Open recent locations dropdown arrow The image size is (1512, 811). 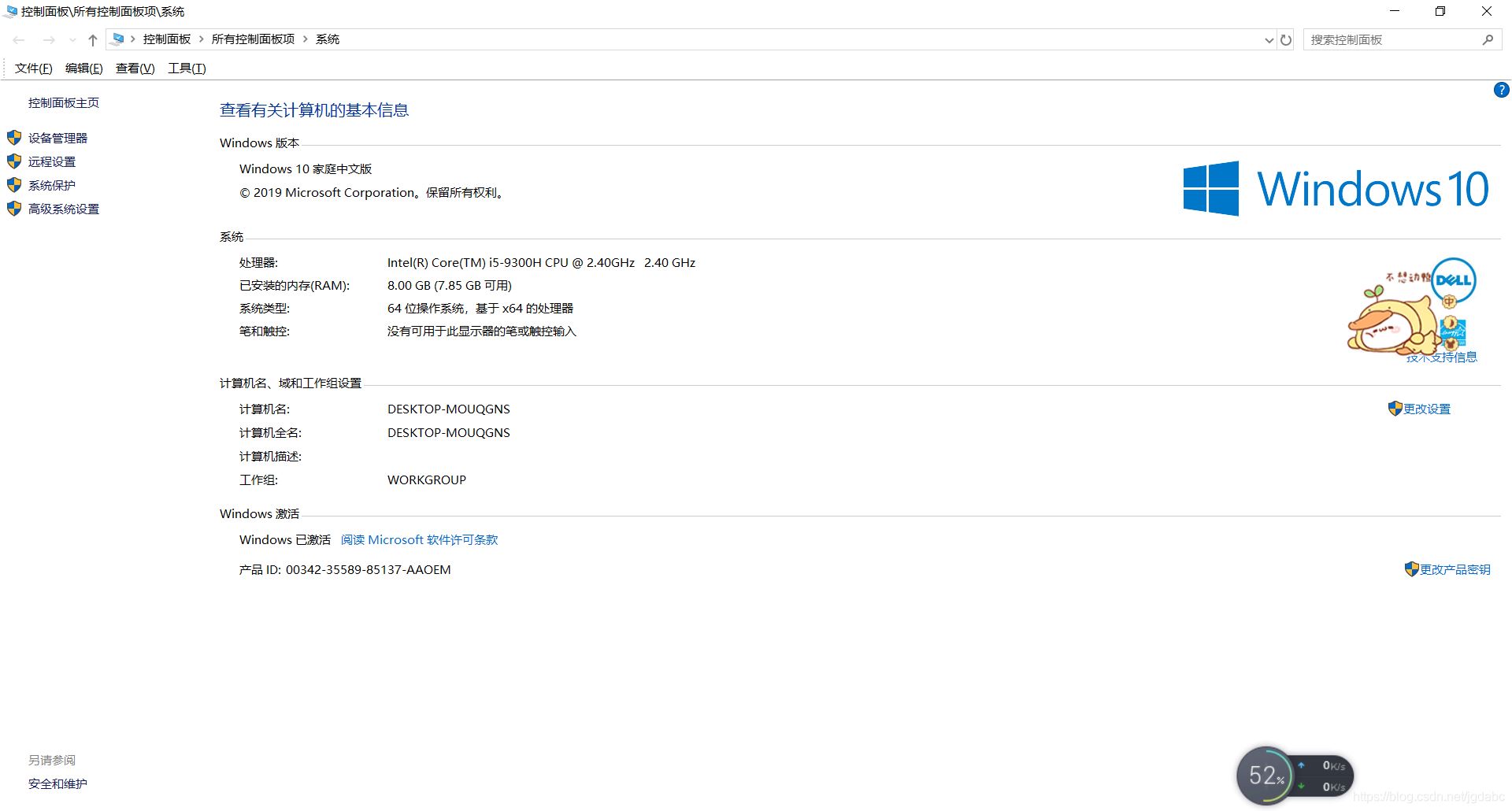[72, 40]
